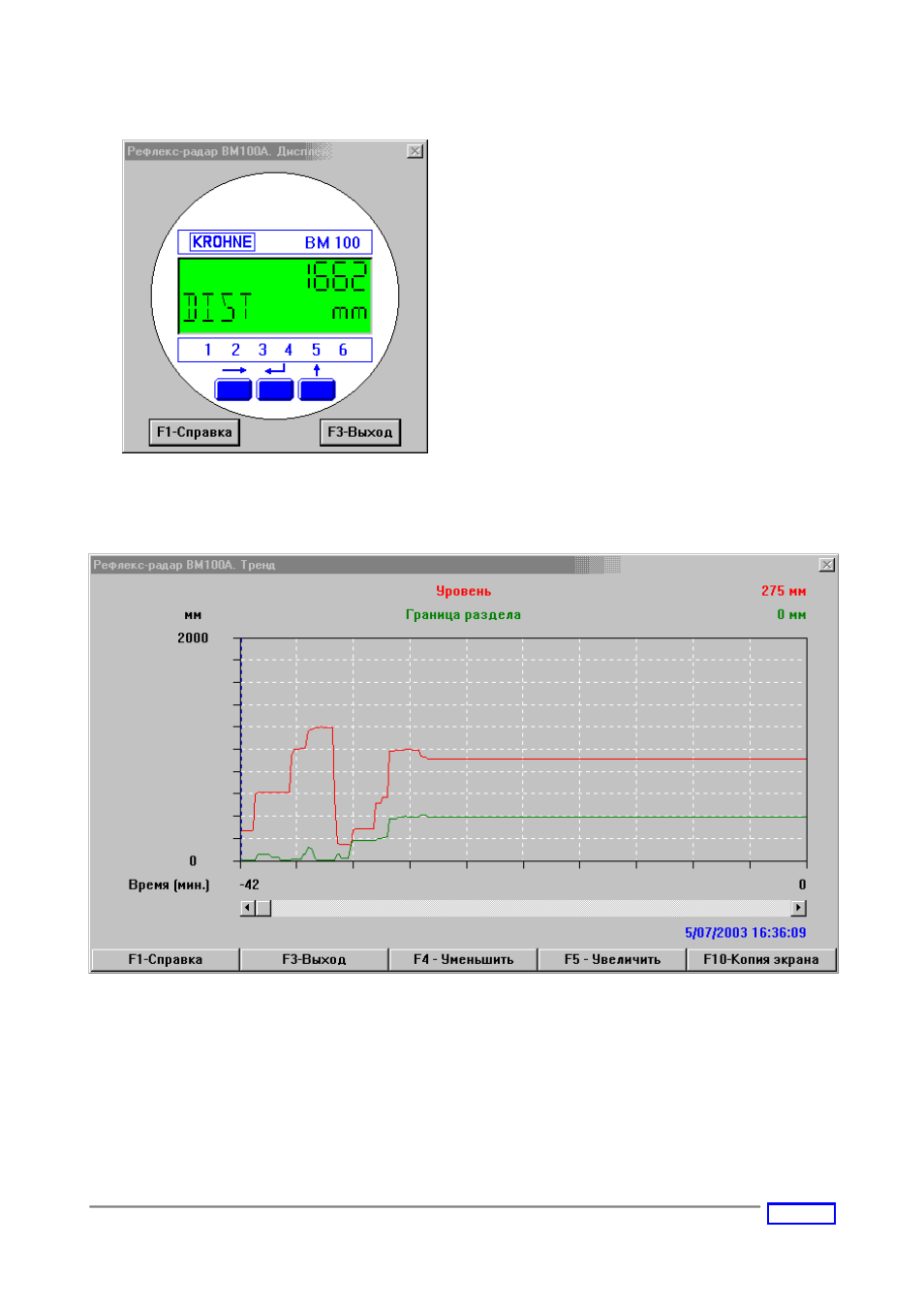
Task: Close the Тренд window
Action: click(x=827, y=565)
